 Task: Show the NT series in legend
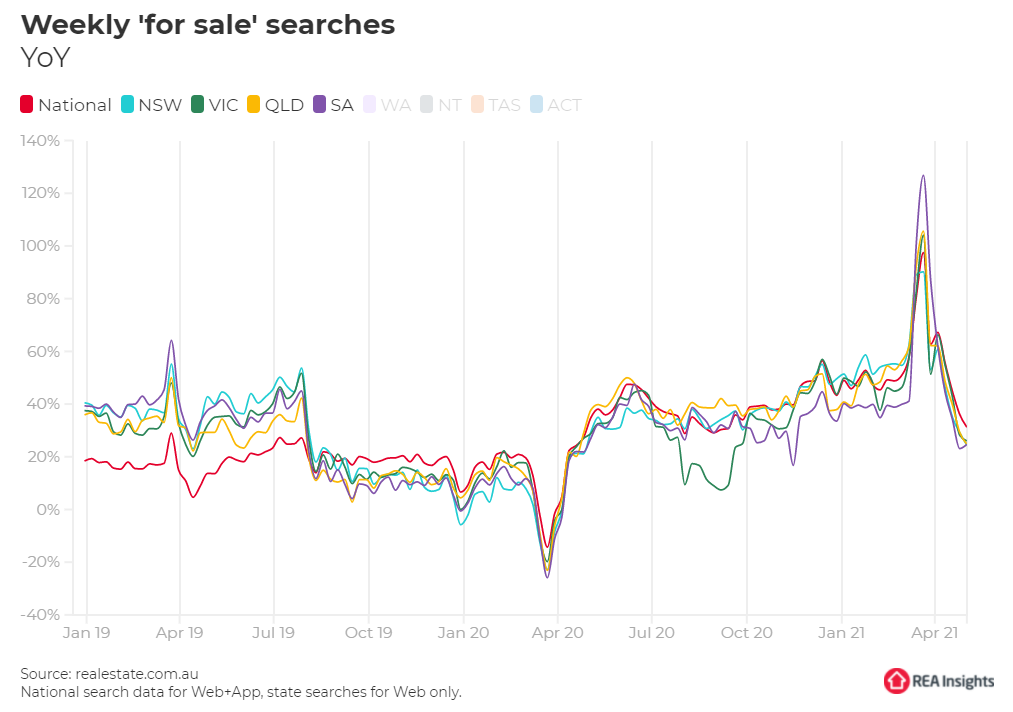[x=449, y=104]
